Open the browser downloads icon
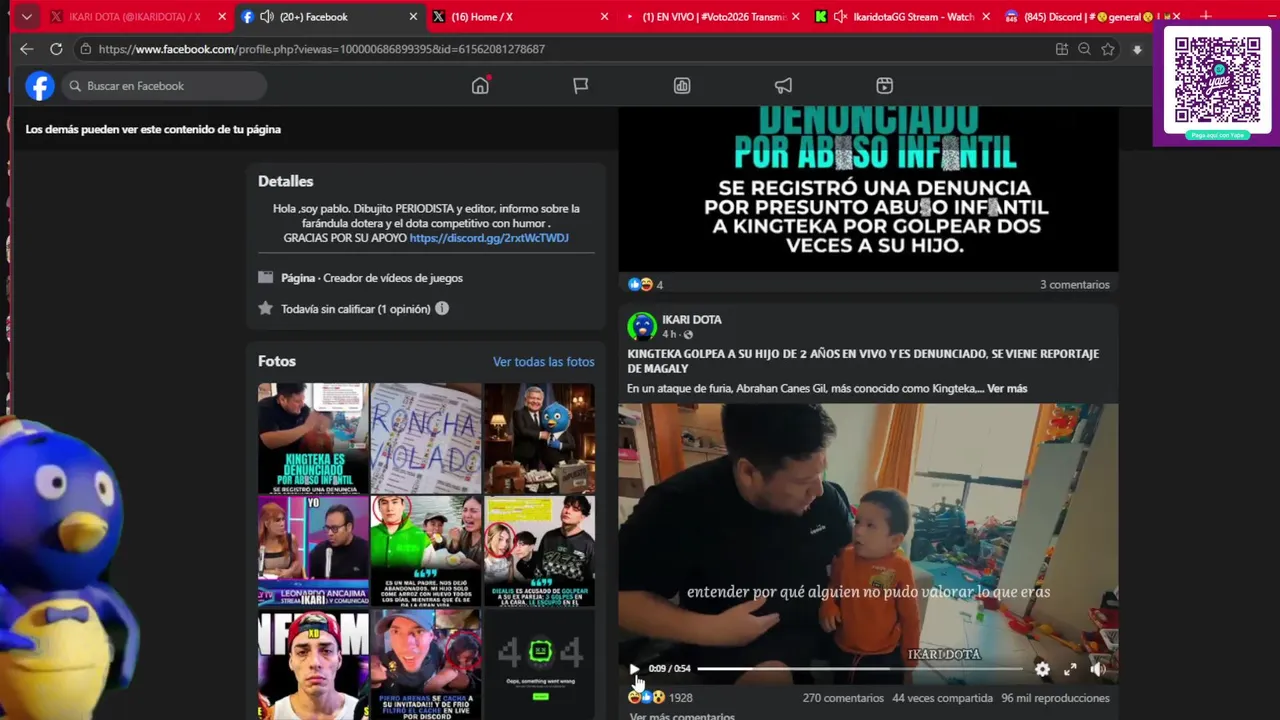1280x720 pixels. [1137, 49]
